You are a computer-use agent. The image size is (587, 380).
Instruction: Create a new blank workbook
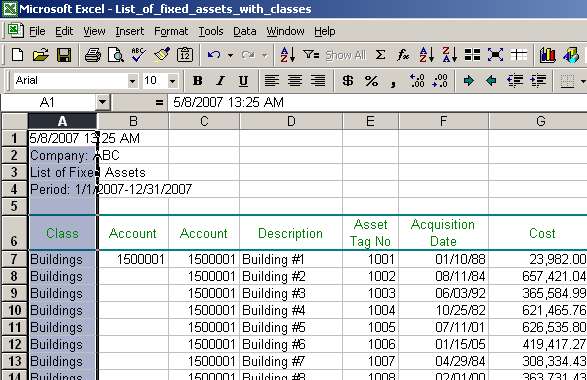tap(17, 55)
